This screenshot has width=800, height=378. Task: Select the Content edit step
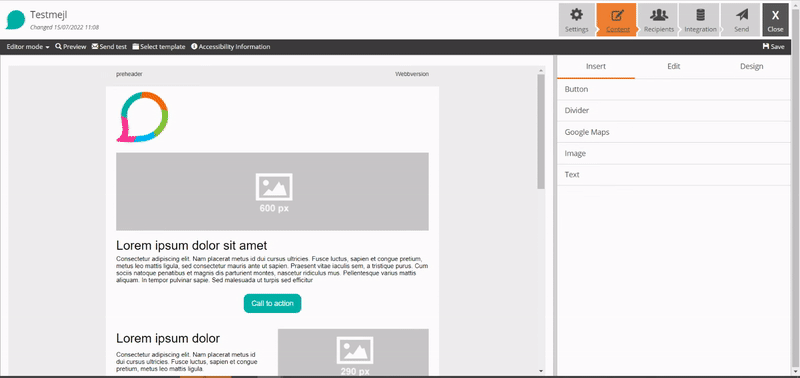(x=617, y=20)
